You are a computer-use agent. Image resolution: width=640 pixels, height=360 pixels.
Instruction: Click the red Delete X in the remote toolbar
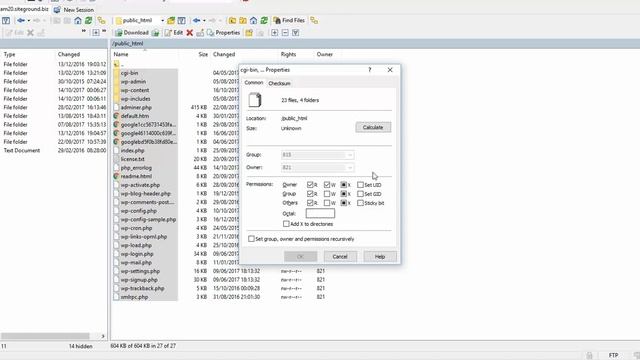pos(190,33)
